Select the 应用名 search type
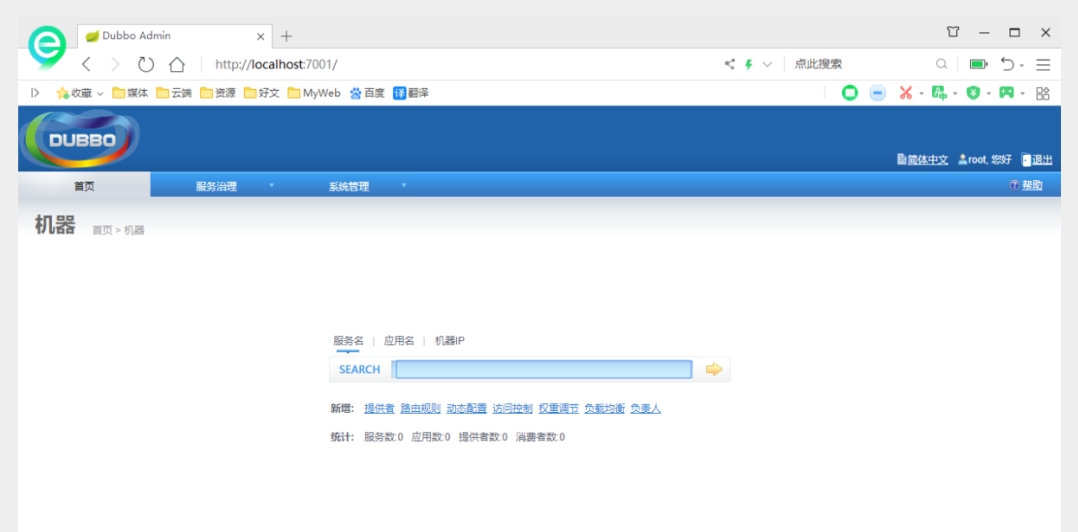 399,341
